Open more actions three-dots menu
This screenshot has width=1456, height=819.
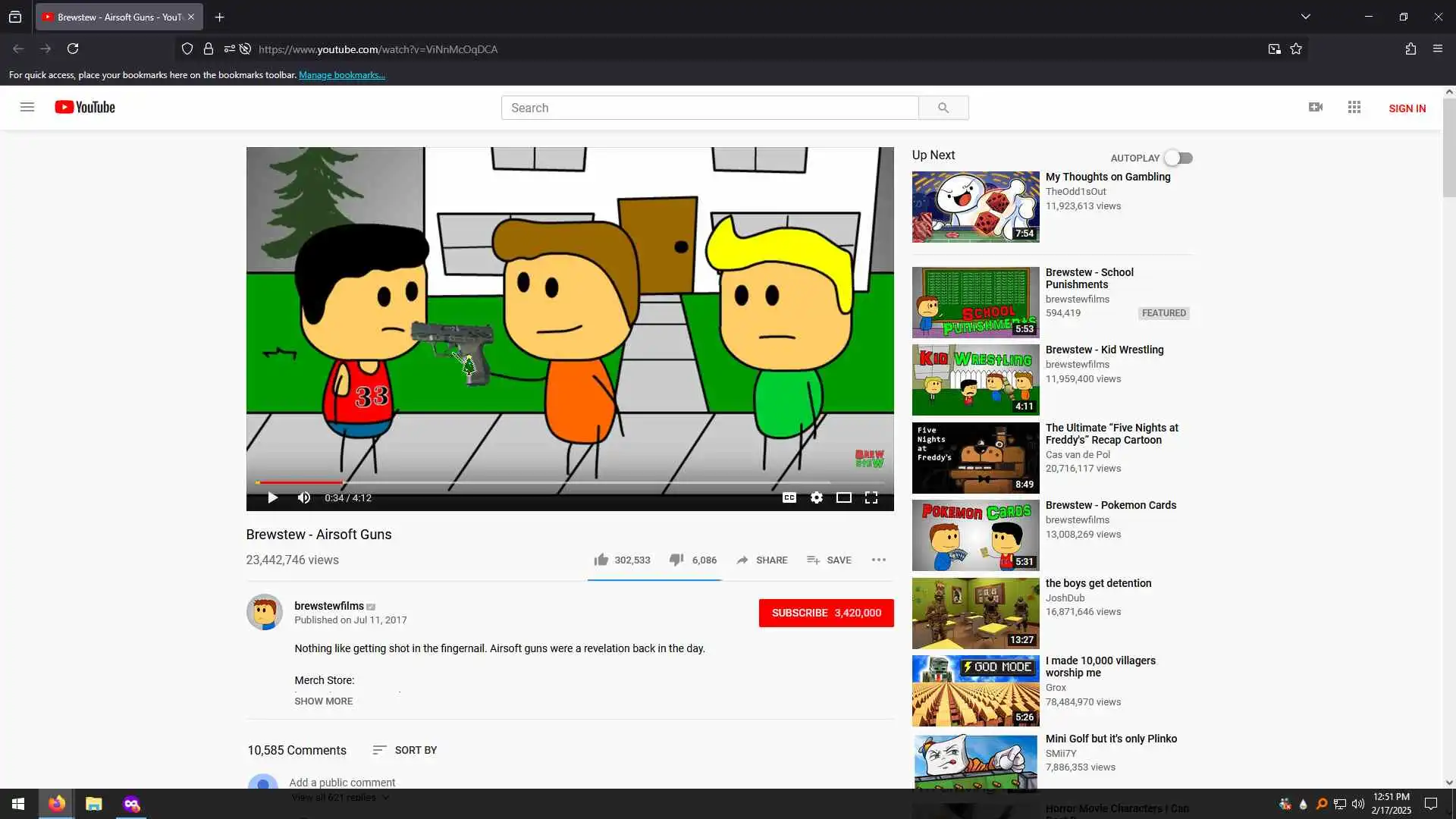coord(878,560)
